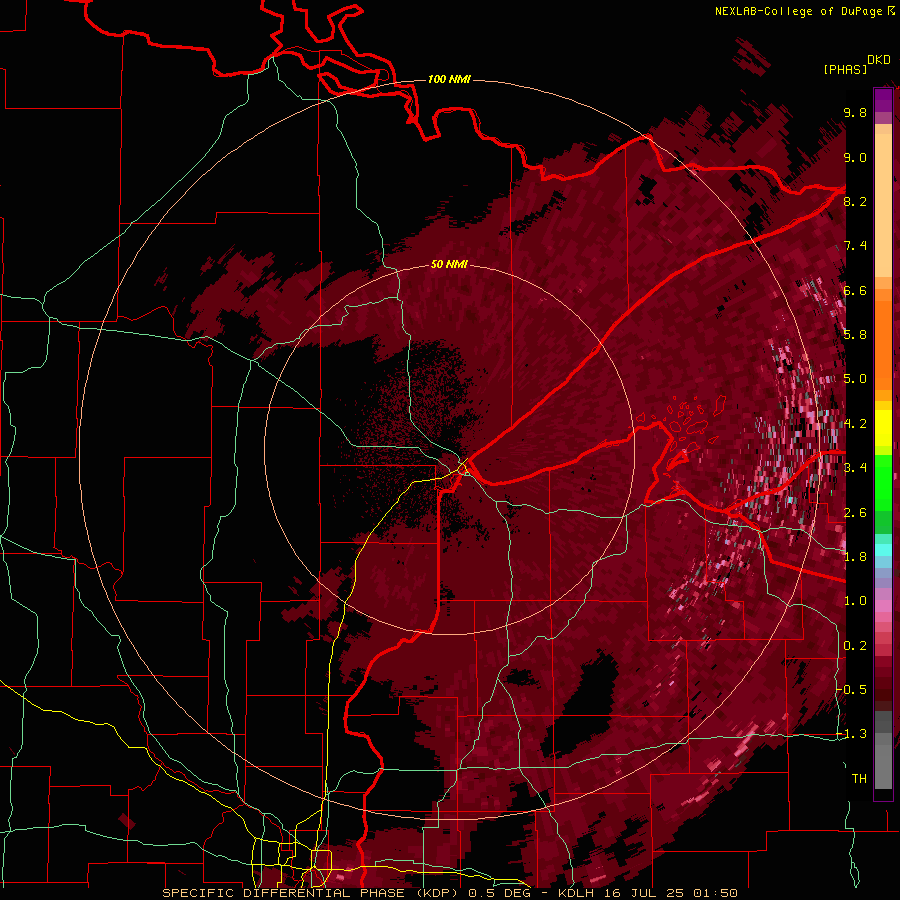Pick the orange segment of the color bar

[883, 344]
